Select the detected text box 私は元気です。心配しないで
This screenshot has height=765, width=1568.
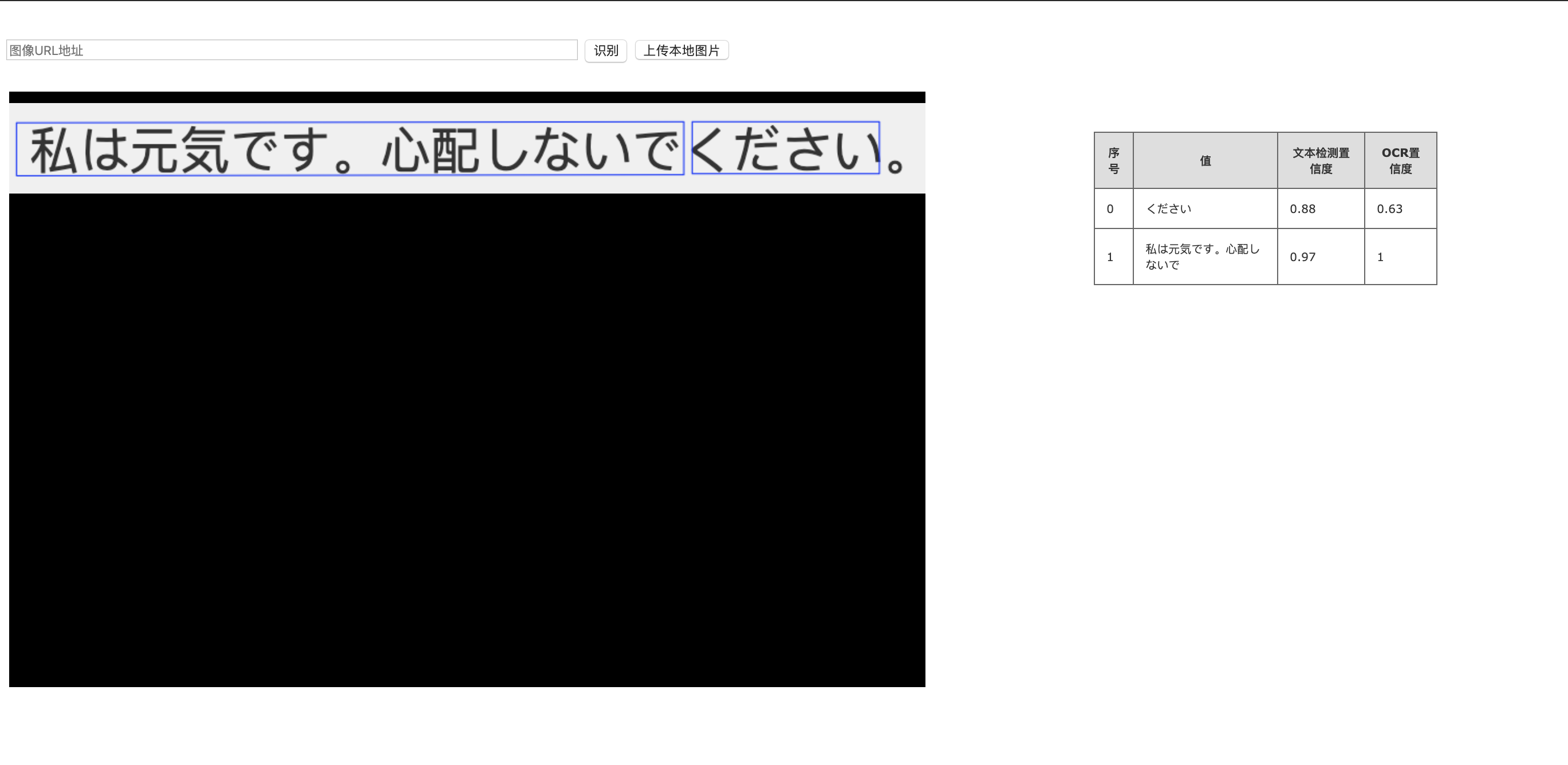tap(350, 148)
